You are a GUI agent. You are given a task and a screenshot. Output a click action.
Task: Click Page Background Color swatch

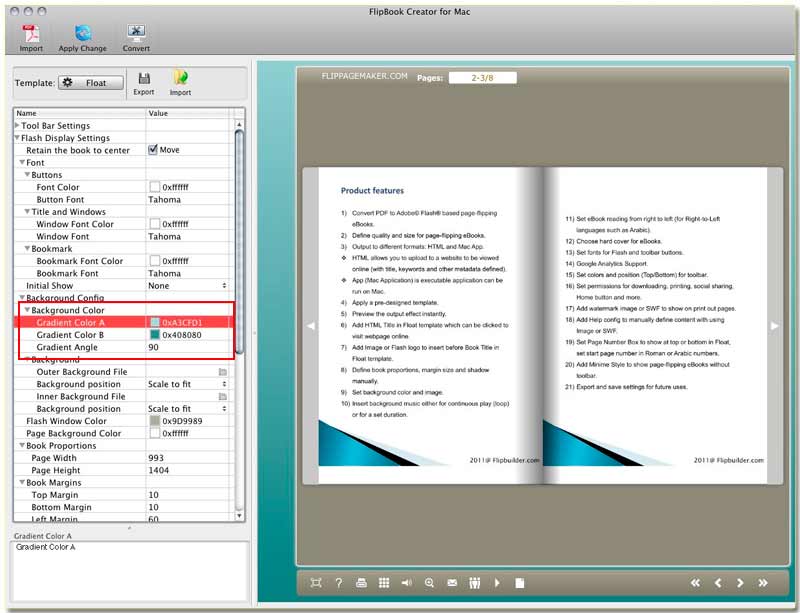(155, 433)
